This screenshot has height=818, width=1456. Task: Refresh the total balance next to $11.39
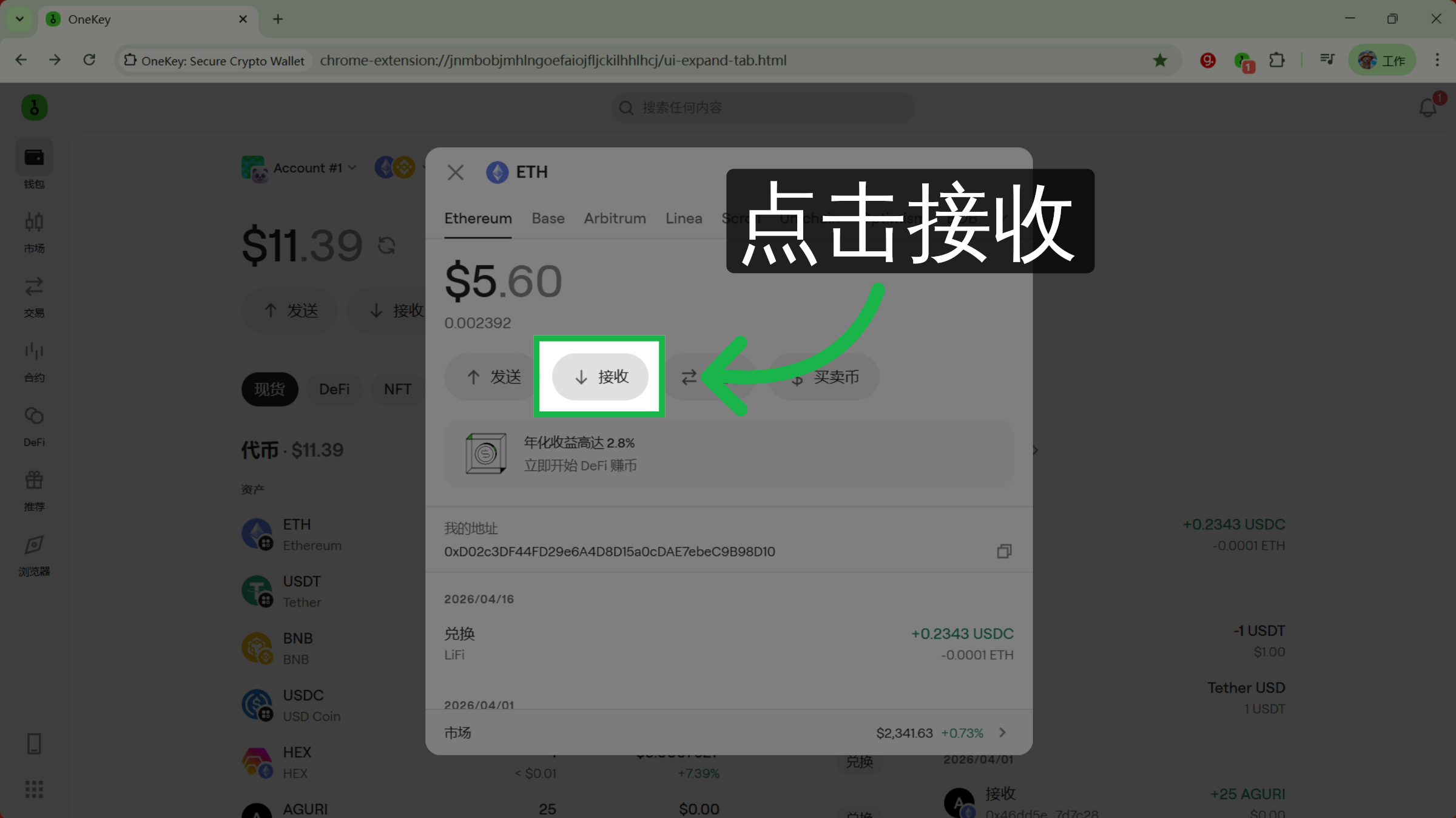pyautogui.click(x=386, y=246)
